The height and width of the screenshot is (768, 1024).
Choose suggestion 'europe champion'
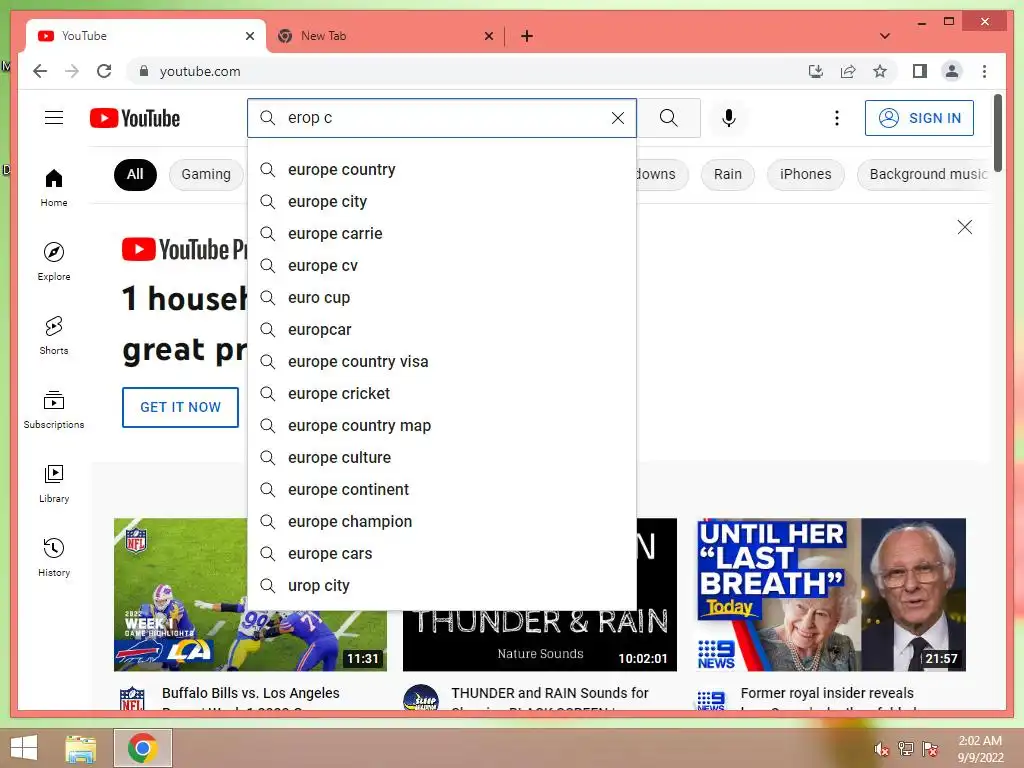click(442, 522)
